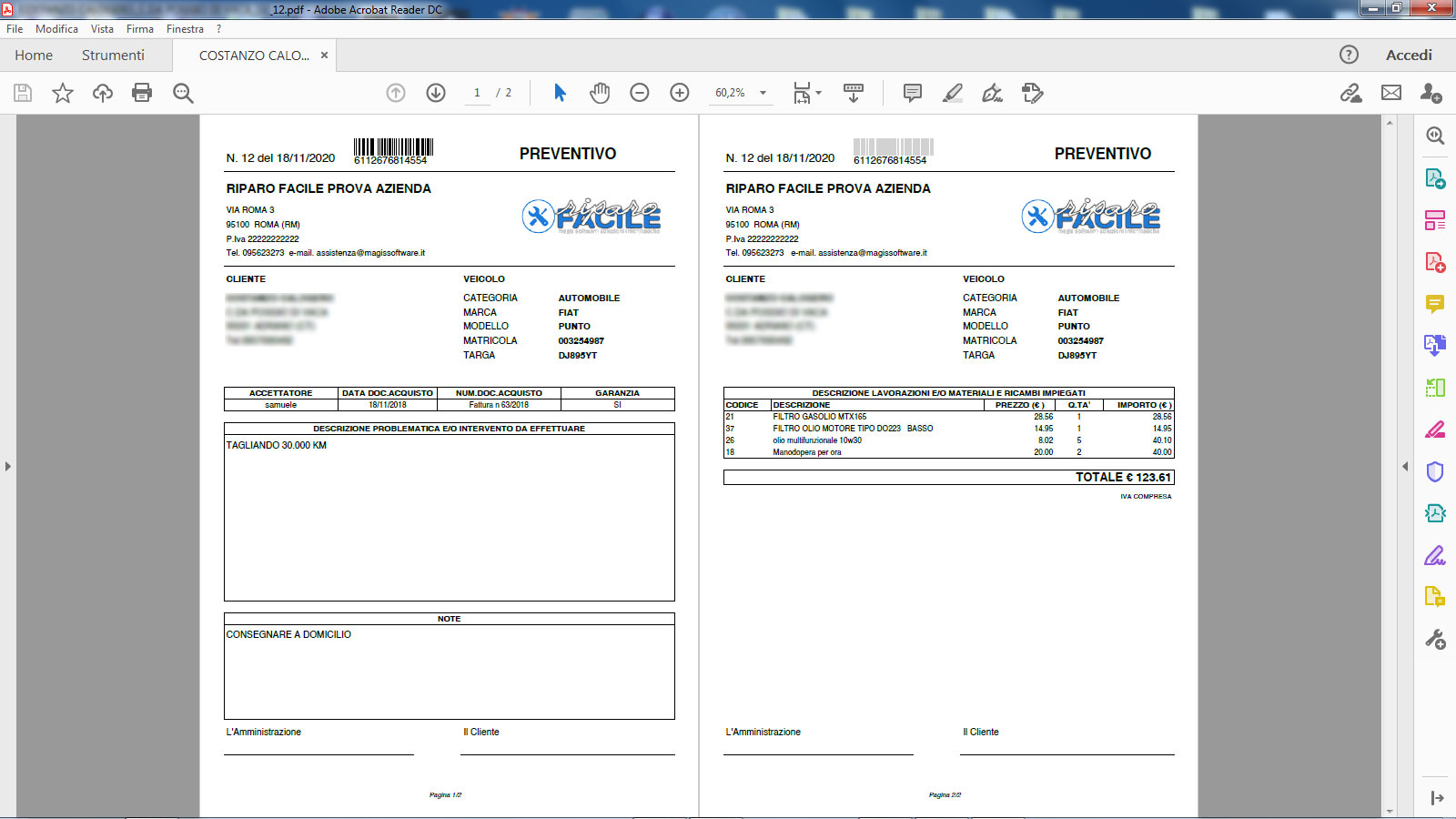Zoom out with minus icon
This screenshot has width=1456, height=819.
click(640, 93)
